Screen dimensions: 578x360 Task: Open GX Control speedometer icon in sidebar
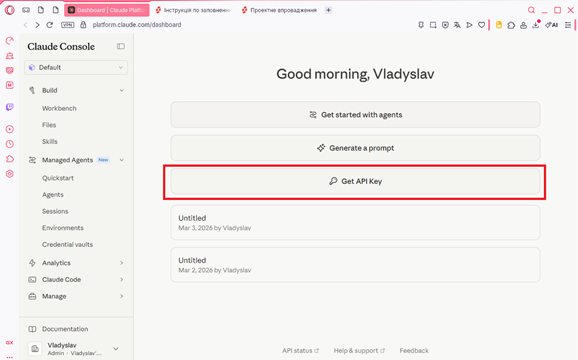tap(10, 40)
